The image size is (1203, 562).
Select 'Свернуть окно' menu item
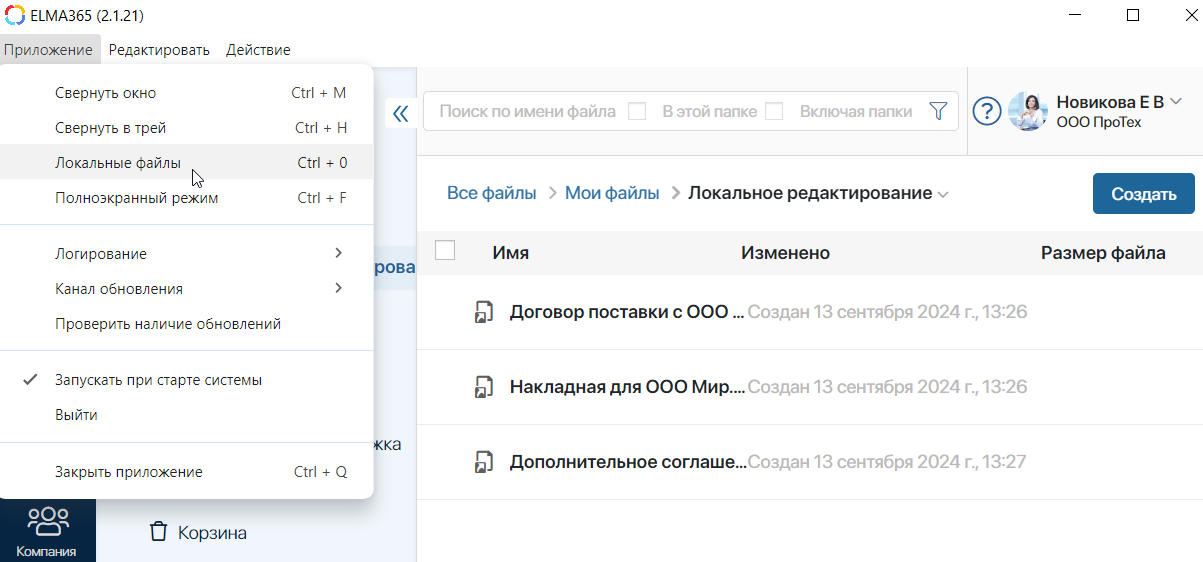point(186,93)
